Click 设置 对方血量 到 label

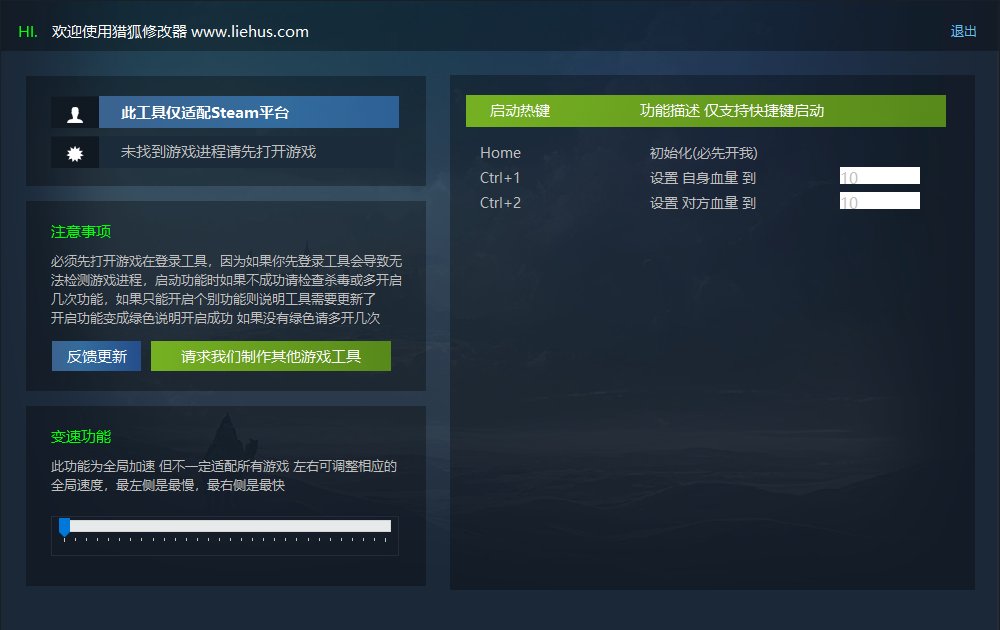point(703,203)
